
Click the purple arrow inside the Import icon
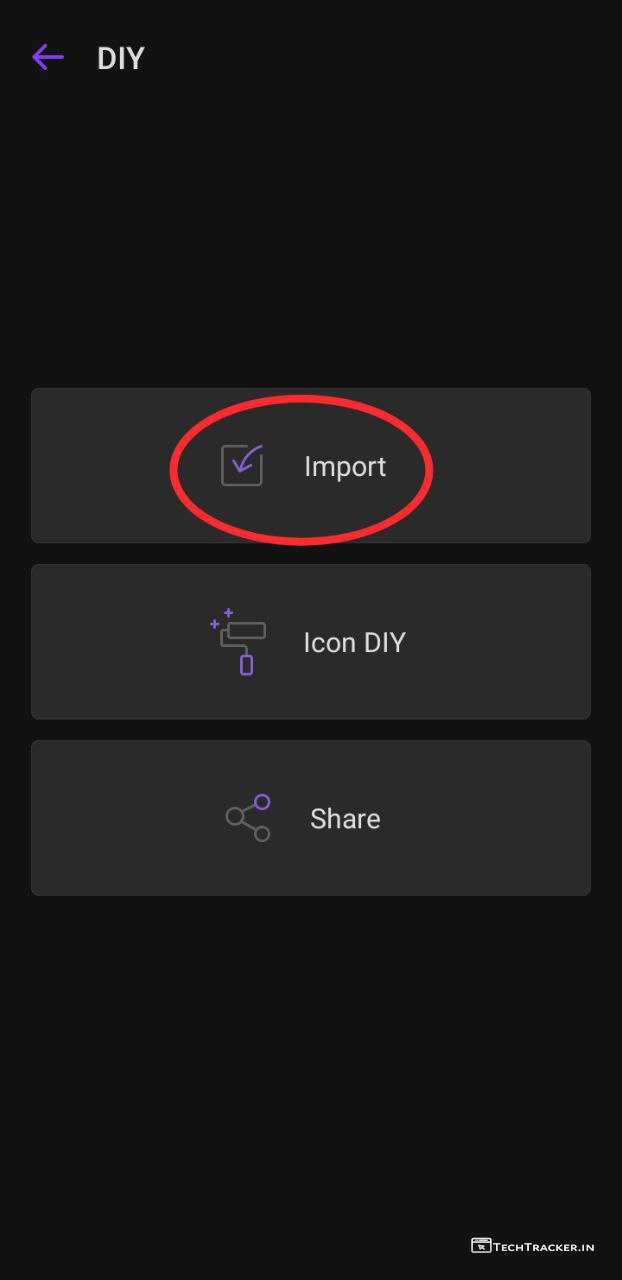[x=247, y=459]
